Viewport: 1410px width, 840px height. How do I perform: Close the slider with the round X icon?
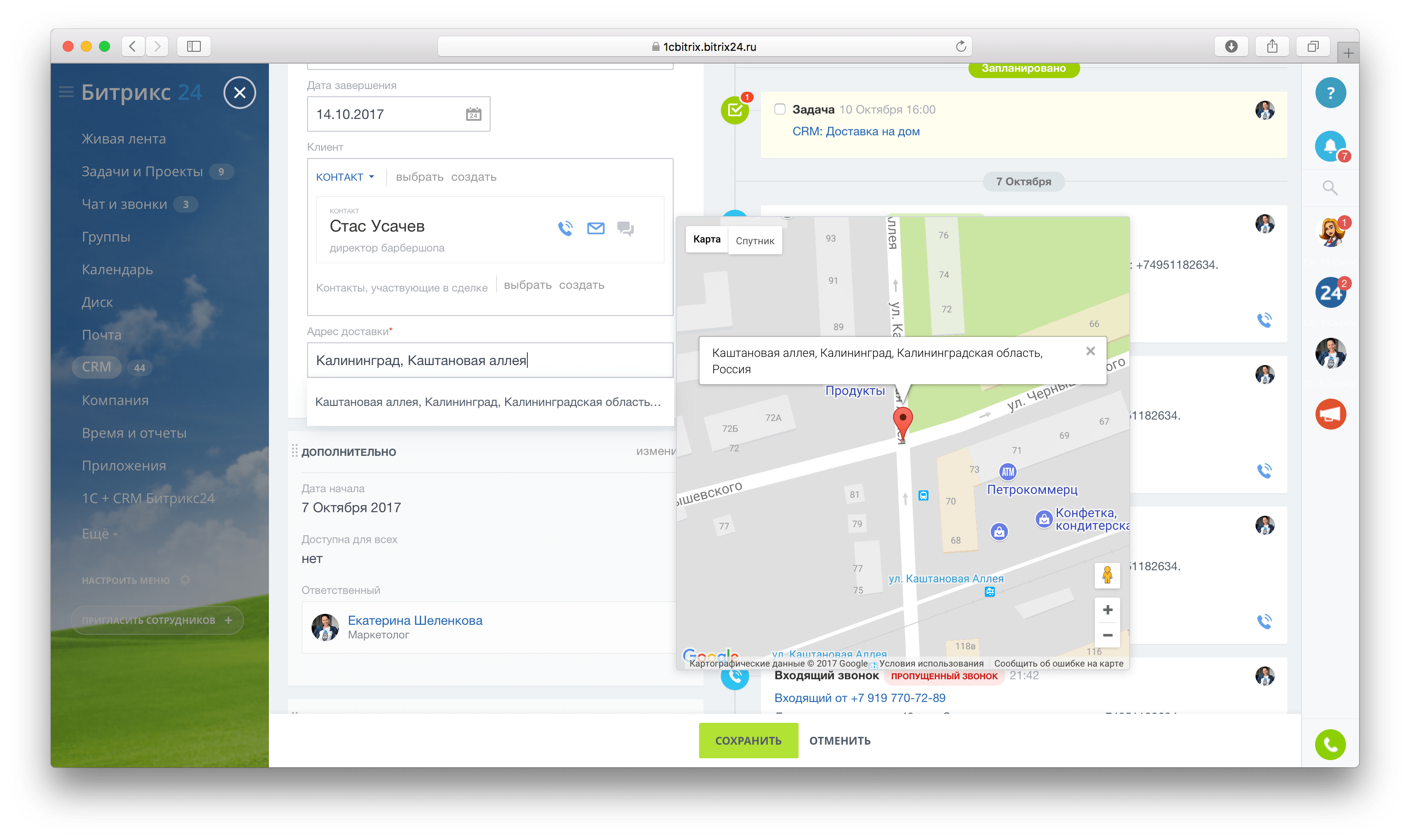239,92
